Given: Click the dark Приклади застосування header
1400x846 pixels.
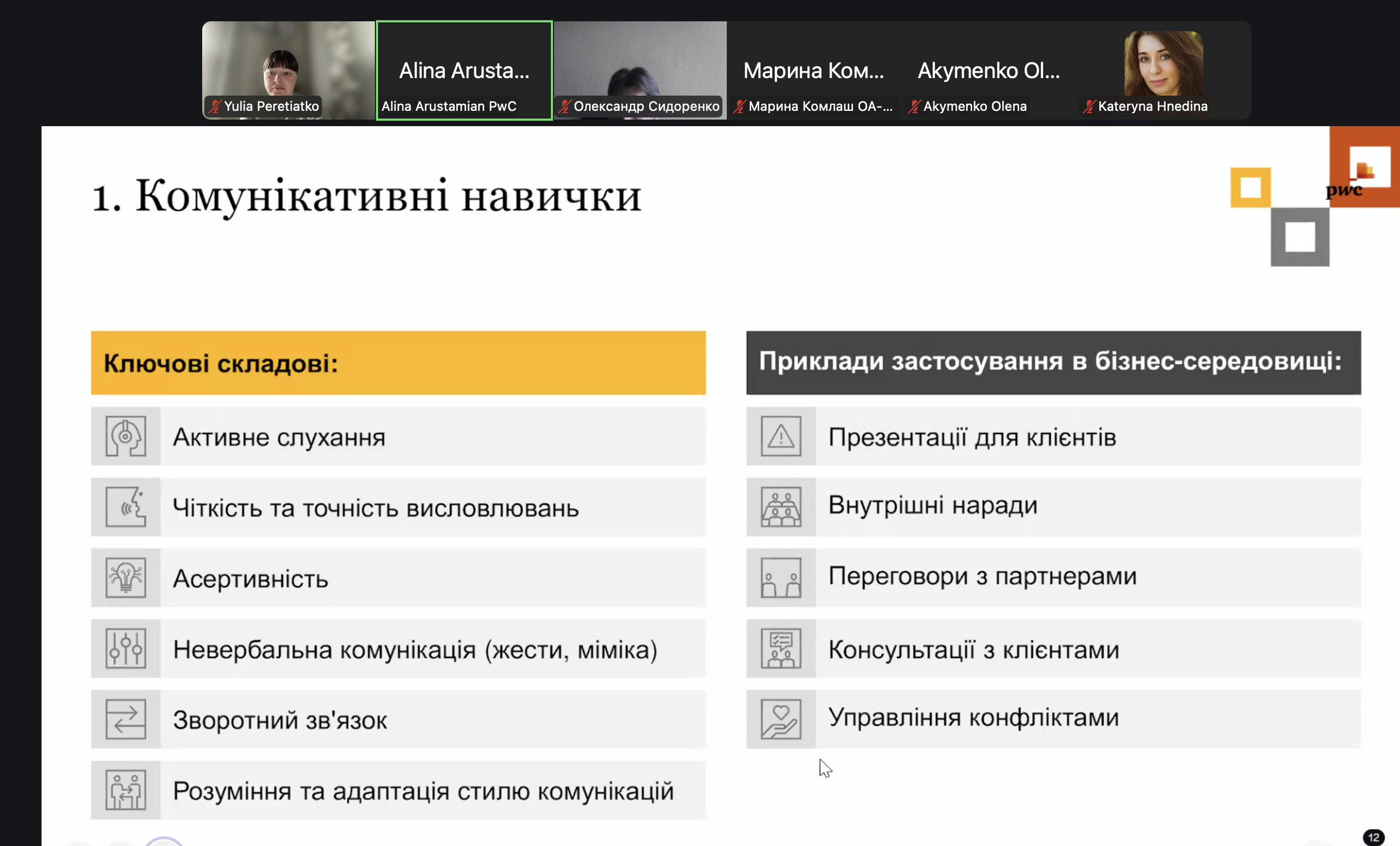Looking at the screenshot, I should click(1053, 362).
